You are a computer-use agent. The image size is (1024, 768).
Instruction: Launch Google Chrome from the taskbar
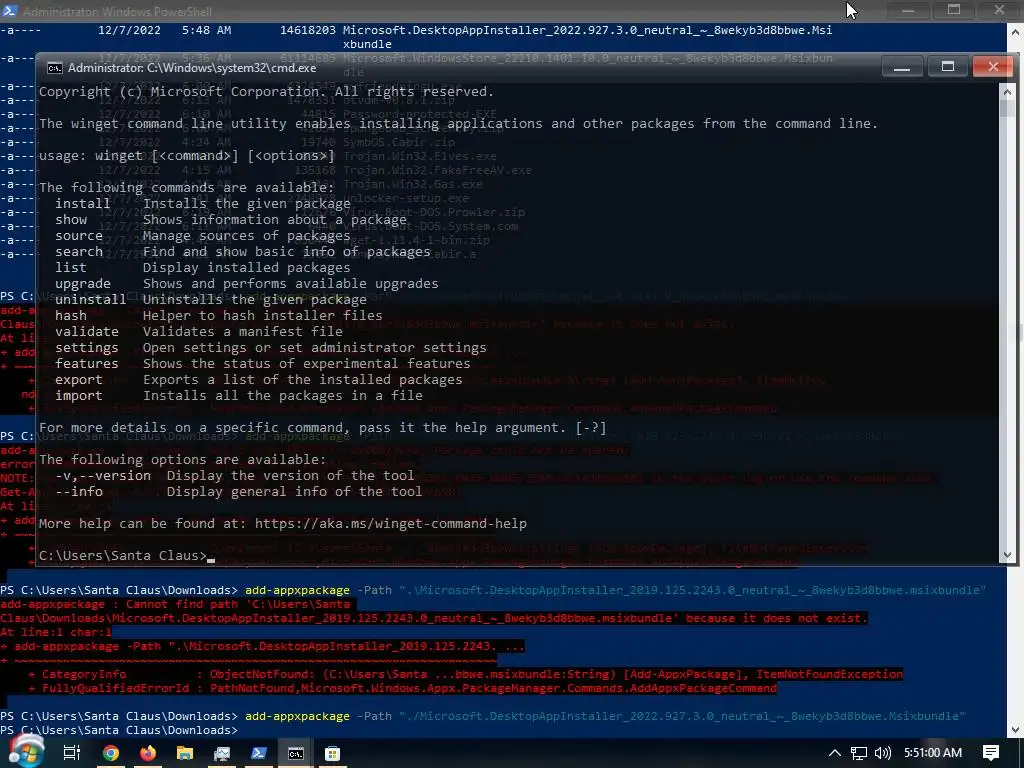111,753
